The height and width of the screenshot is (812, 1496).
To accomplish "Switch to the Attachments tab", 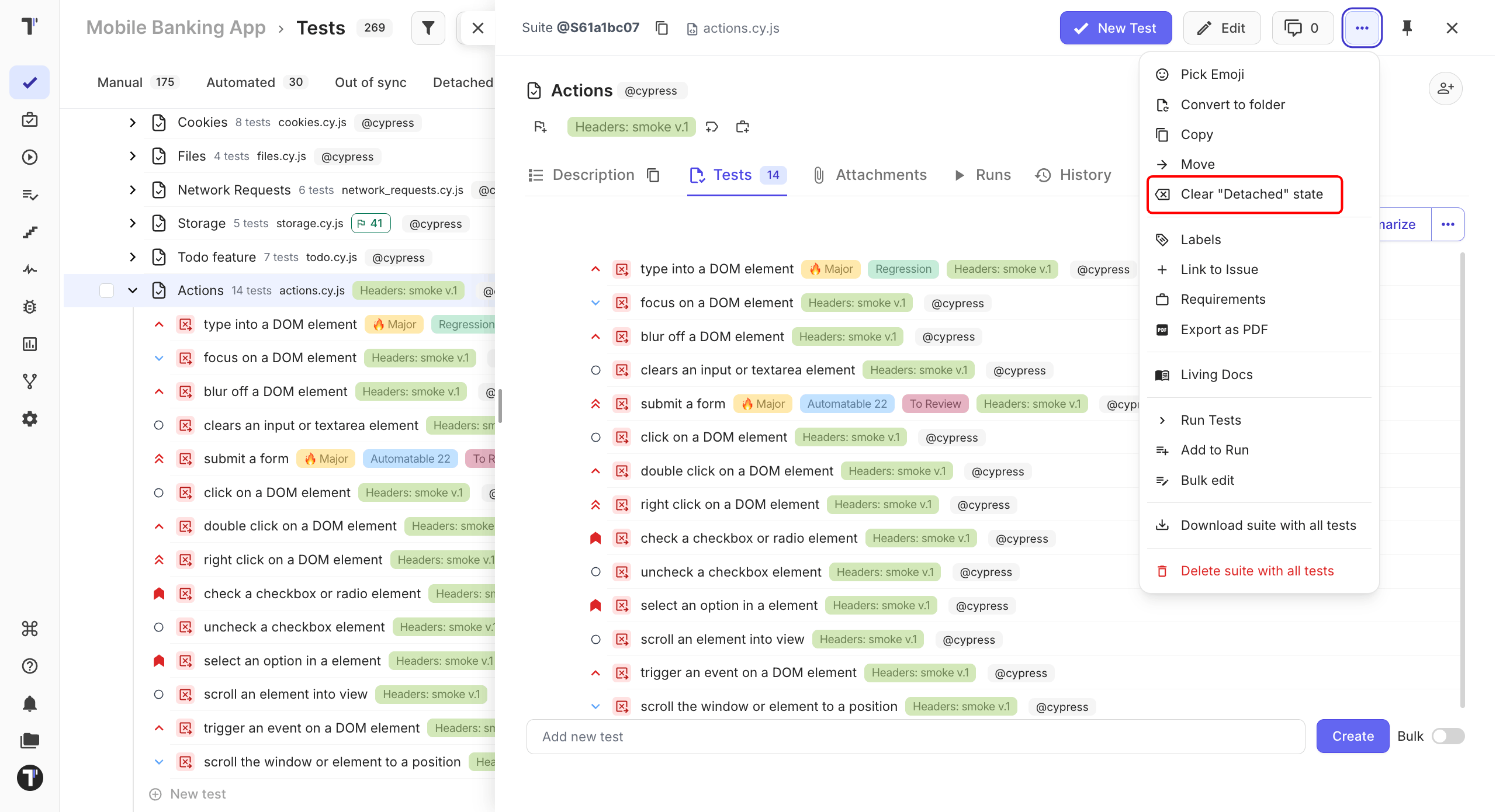I will 870,175.
